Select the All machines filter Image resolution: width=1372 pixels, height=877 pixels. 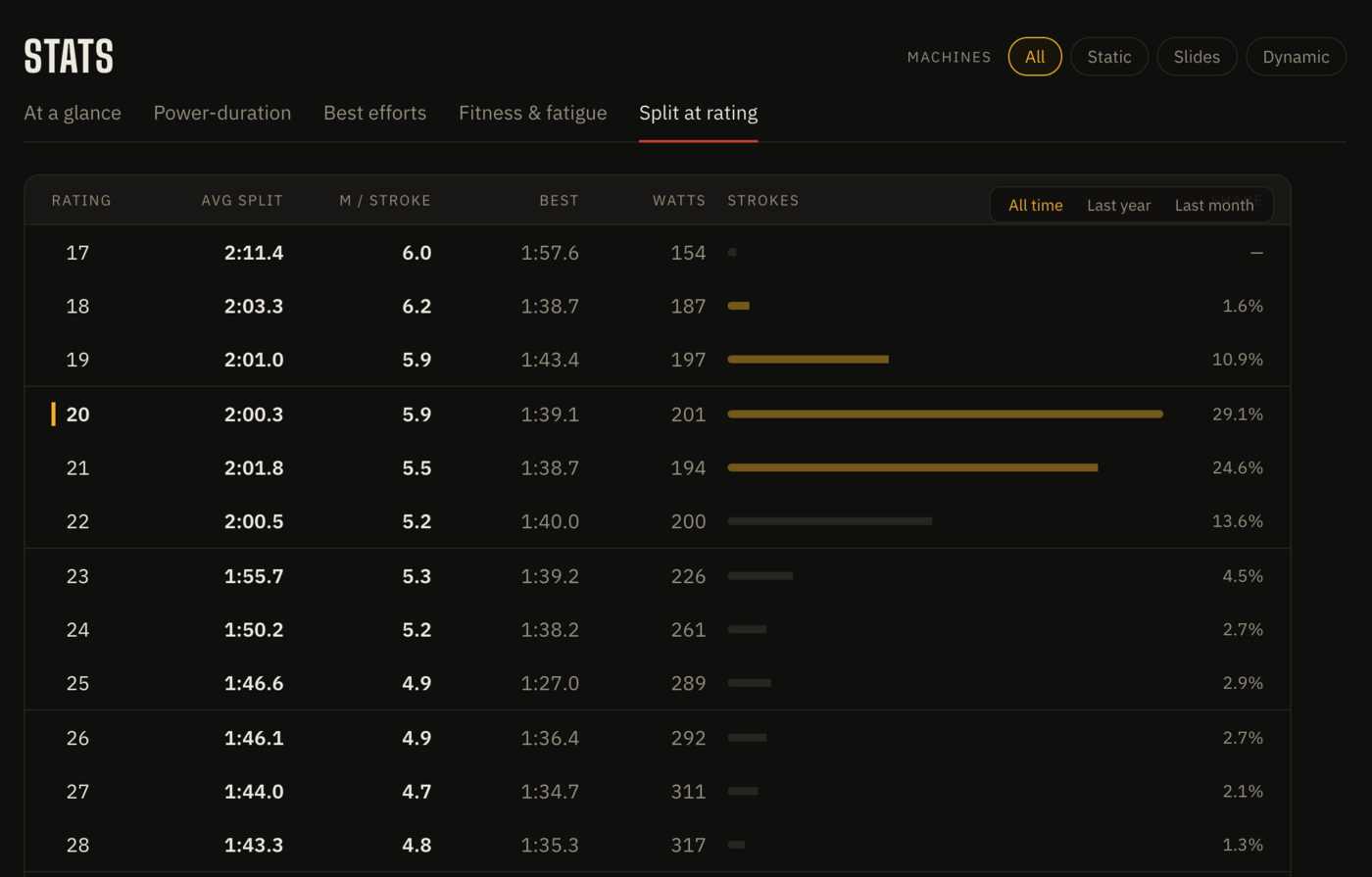[x=1035, y=57]
